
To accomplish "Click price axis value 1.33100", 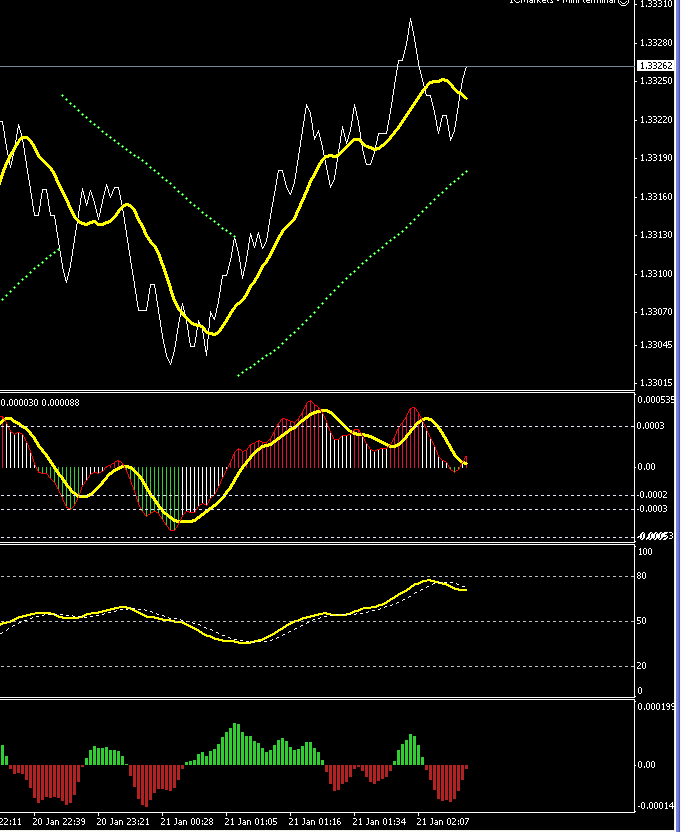I will (x=657, y=274).
